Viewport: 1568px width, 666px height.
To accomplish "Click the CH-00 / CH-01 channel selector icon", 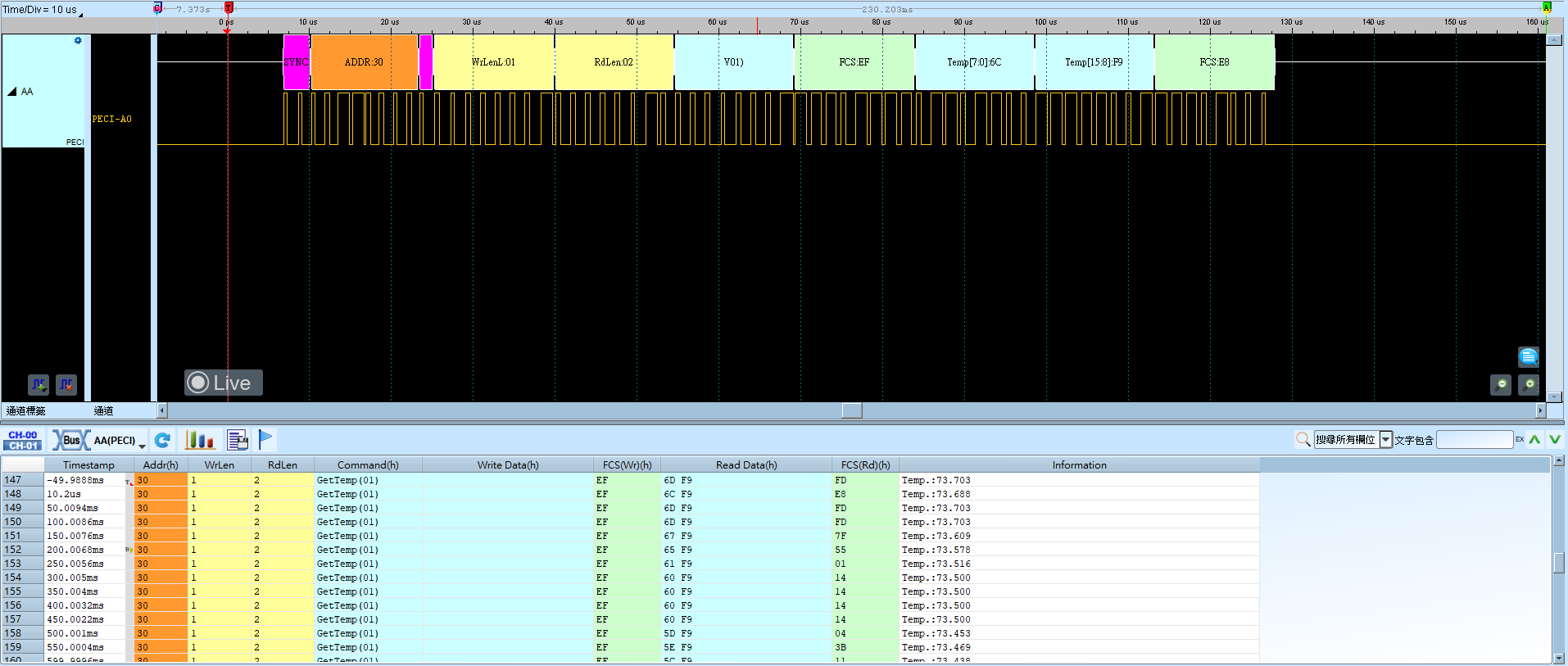I will click(x=23, y=441).
